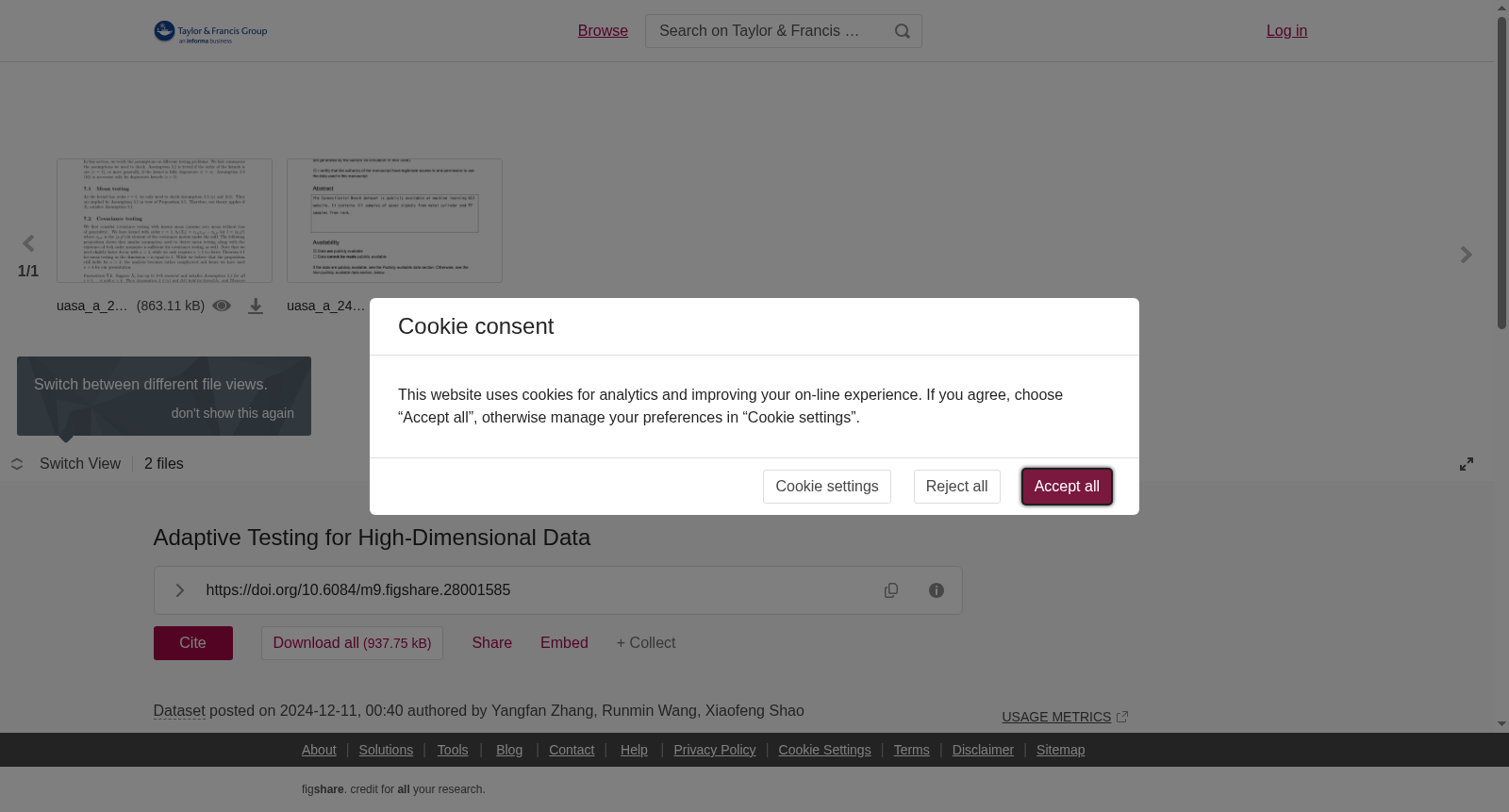Go to the previous file with left arrow

(x=28, y=244)
